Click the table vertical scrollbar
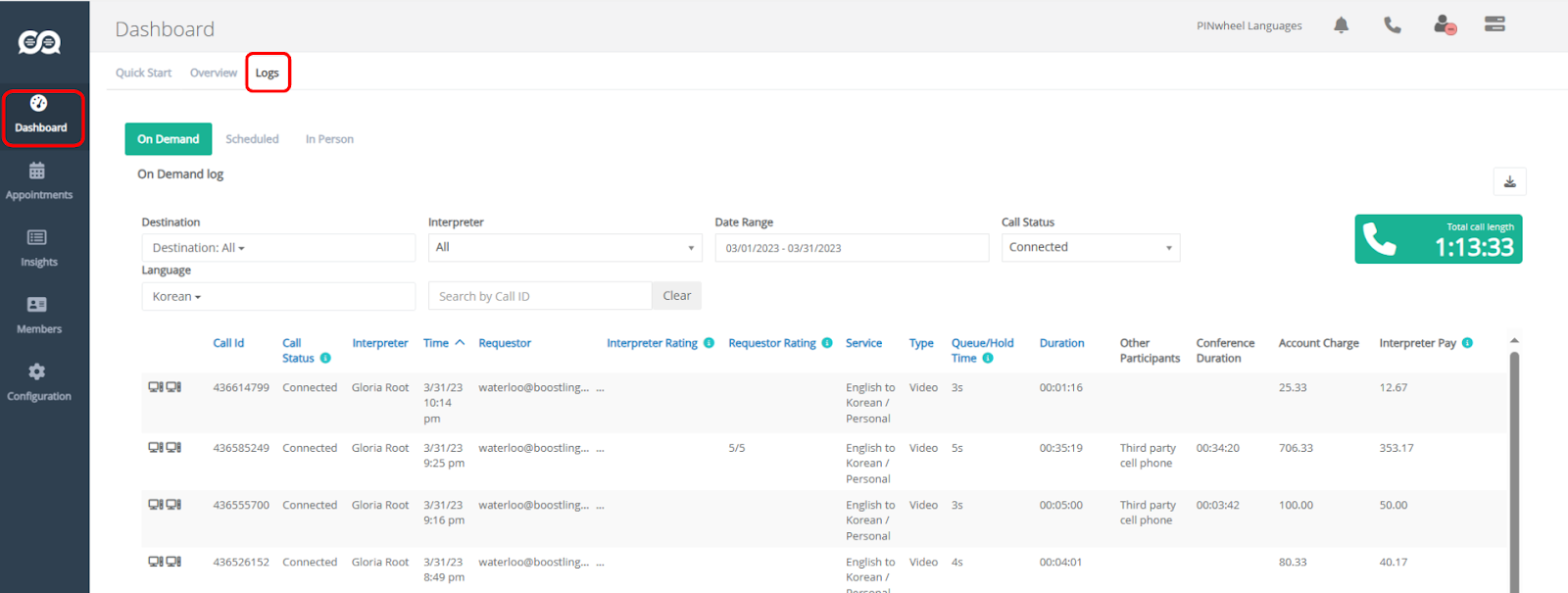 pyautogui.click(x=1514, y=470)
